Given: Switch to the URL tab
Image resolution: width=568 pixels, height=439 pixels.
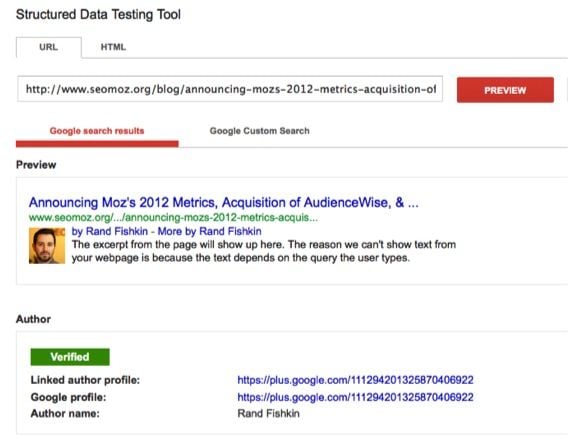Looking at the screenshot, I should [49, 47].
